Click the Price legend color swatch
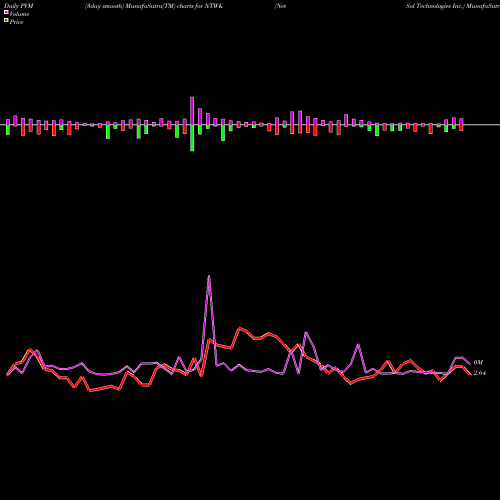Screen dimensions: 500x500 click(6, 21)
